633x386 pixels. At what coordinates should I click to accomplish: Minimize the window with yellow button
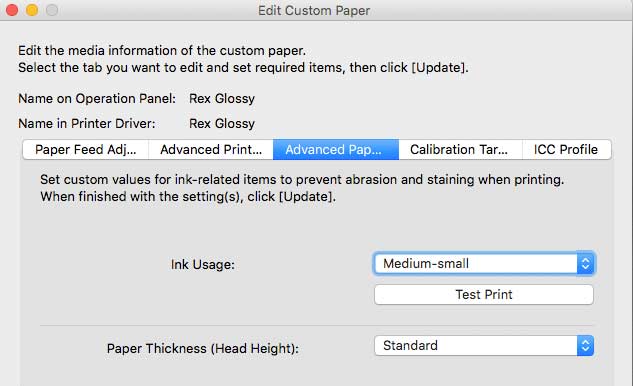pyautogui.click(x=32, y=10)
